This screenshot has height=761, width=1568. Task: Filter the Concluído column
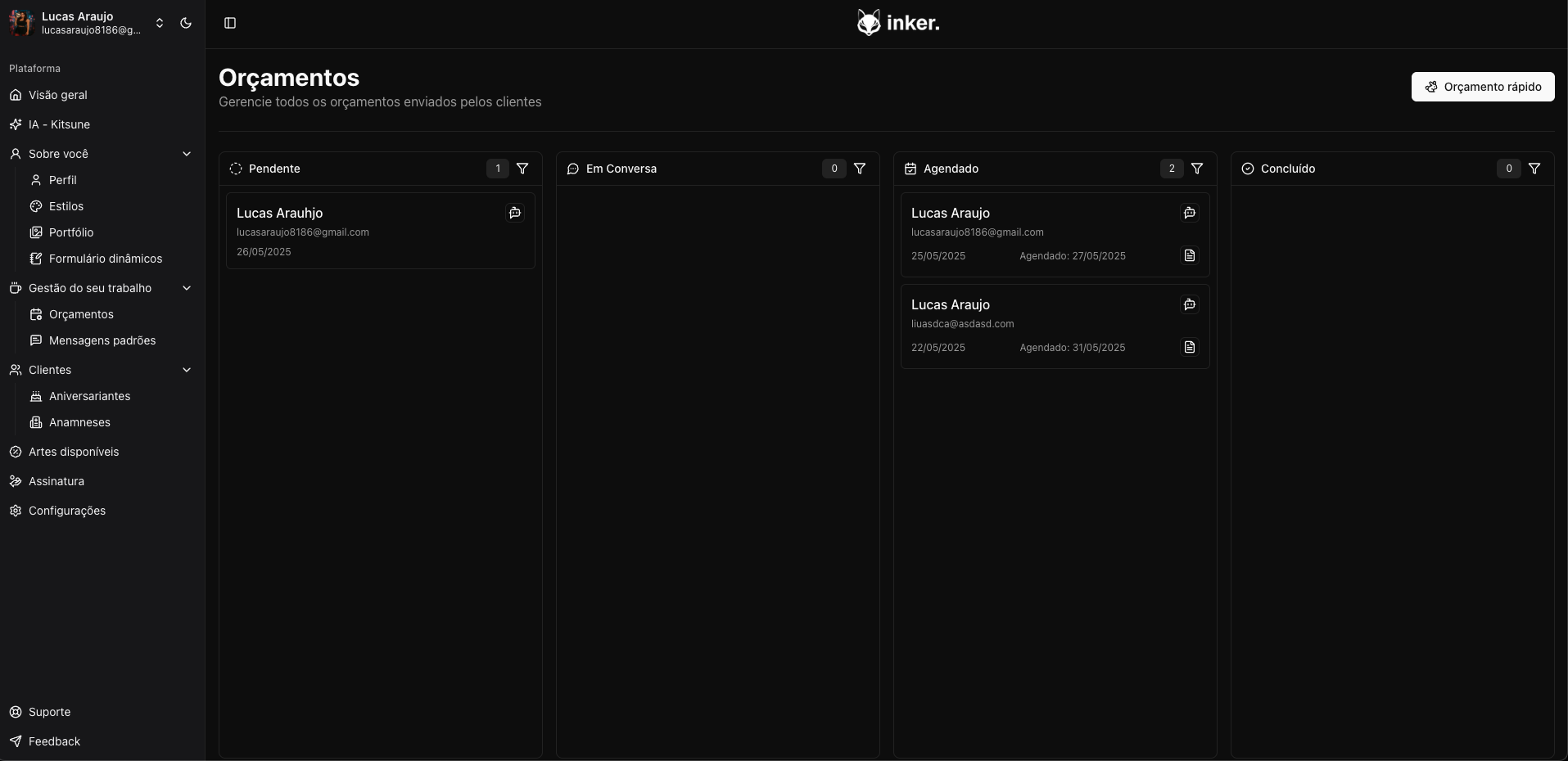[1534, 169]
